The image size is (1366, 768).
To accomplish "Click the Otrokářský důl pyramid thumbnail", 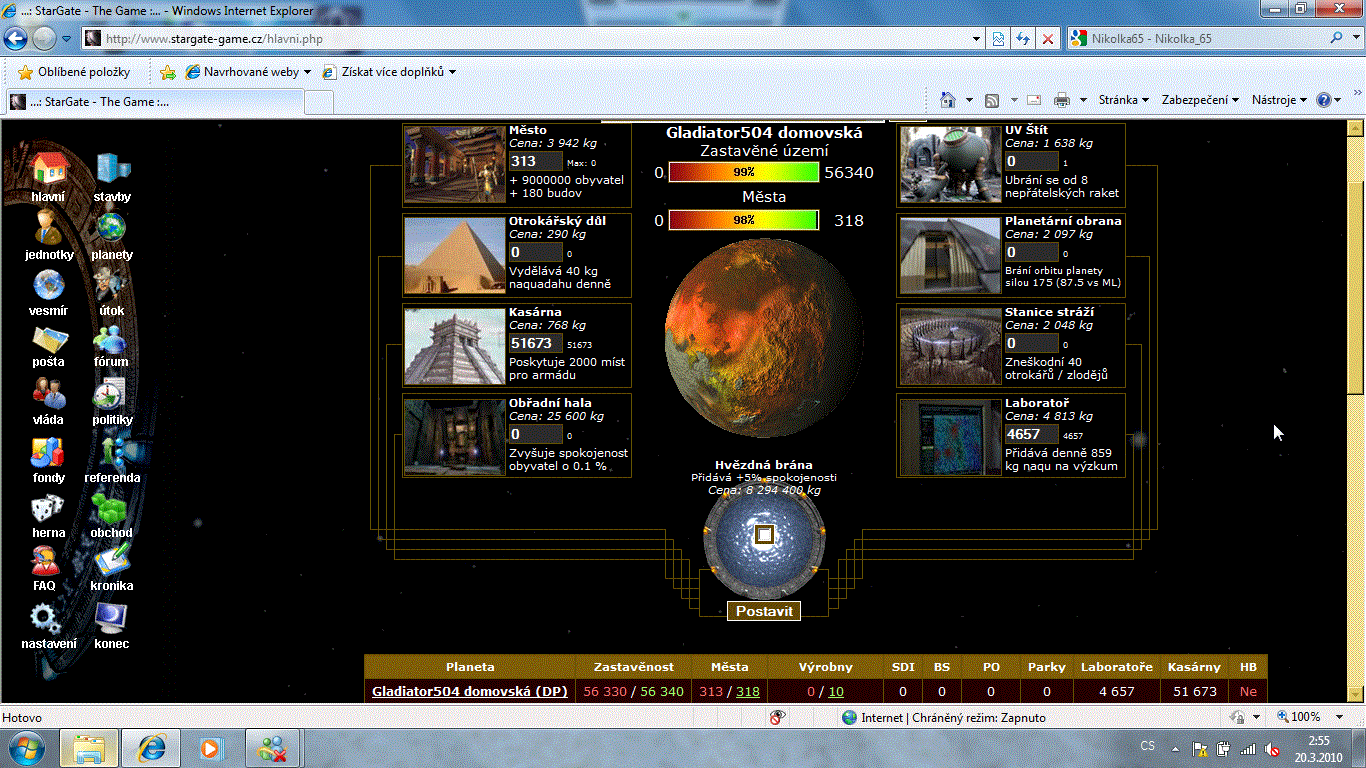I will pyautogui.click(x=454, y=255).
